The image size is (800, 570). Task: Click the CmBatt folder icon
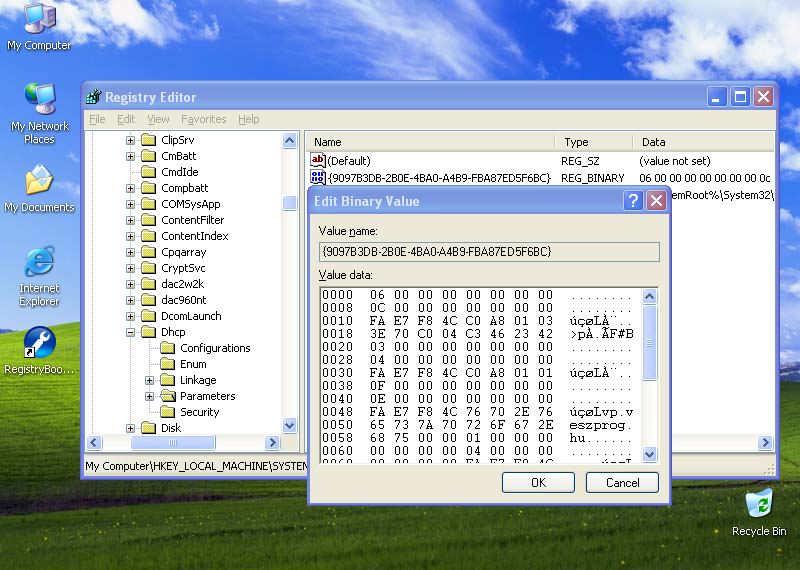(x=148, y=156)
